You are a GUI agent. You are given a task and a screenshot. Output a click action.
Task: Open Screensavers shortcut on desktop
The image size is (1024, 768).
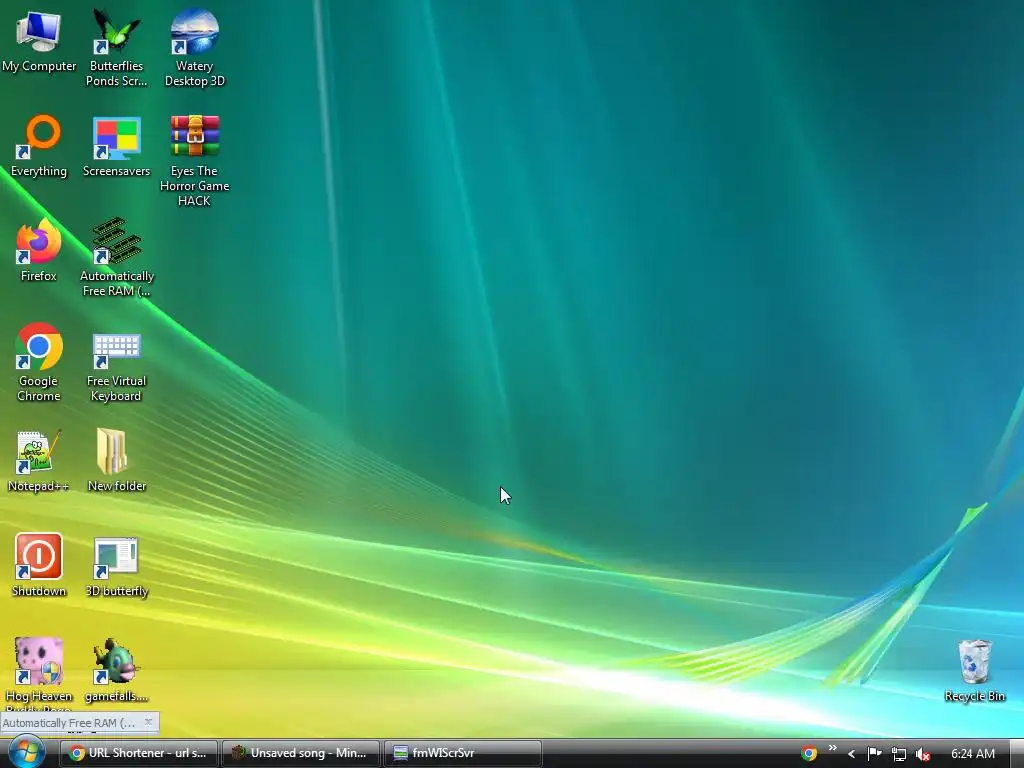116,146
